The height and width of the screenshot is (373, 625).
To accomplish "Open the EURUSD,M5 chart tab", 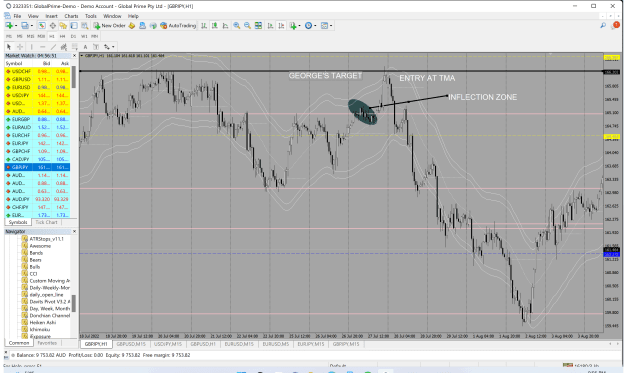I will point(275,344).
